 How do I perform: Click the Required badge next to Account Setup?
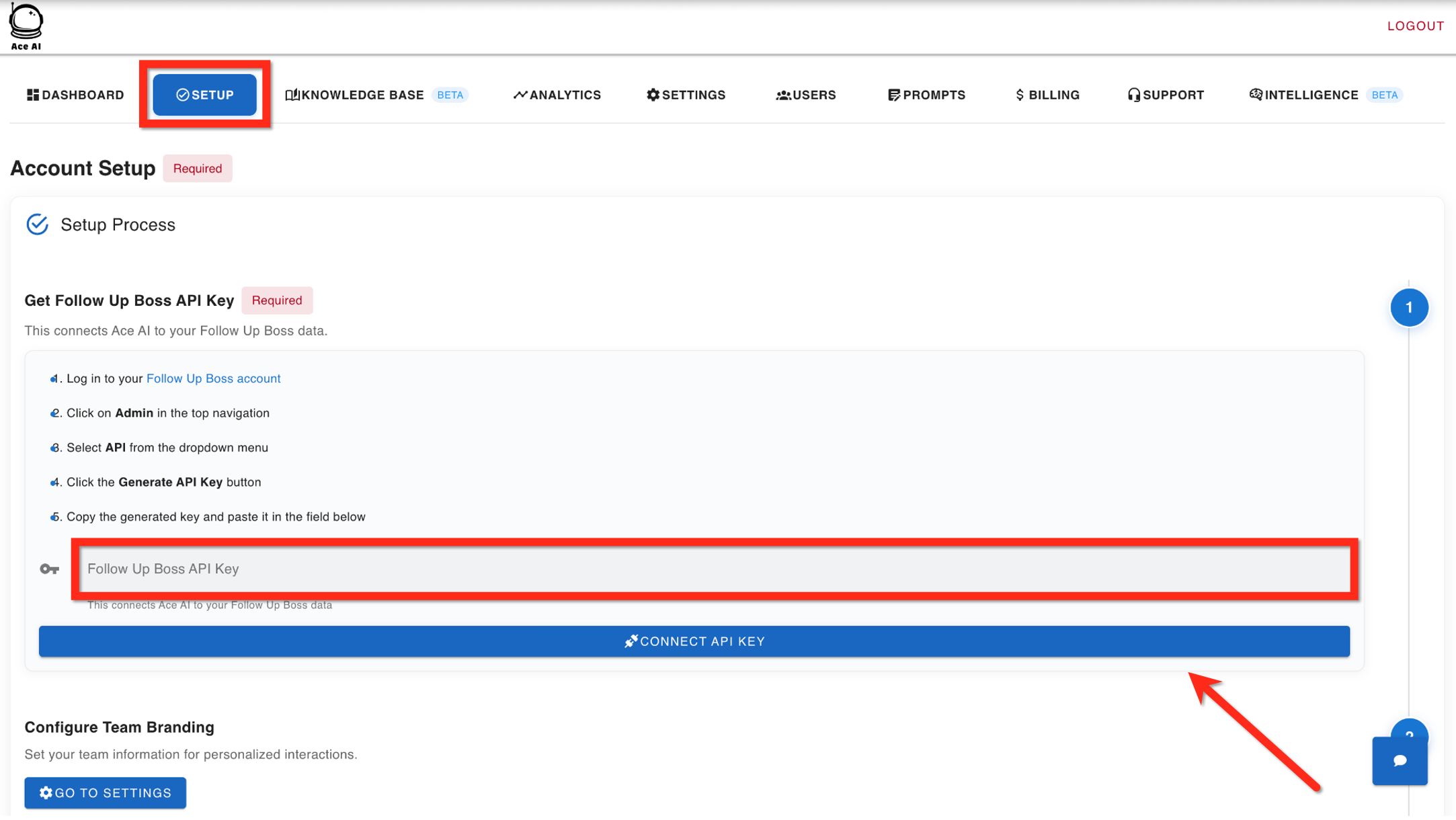198,169
